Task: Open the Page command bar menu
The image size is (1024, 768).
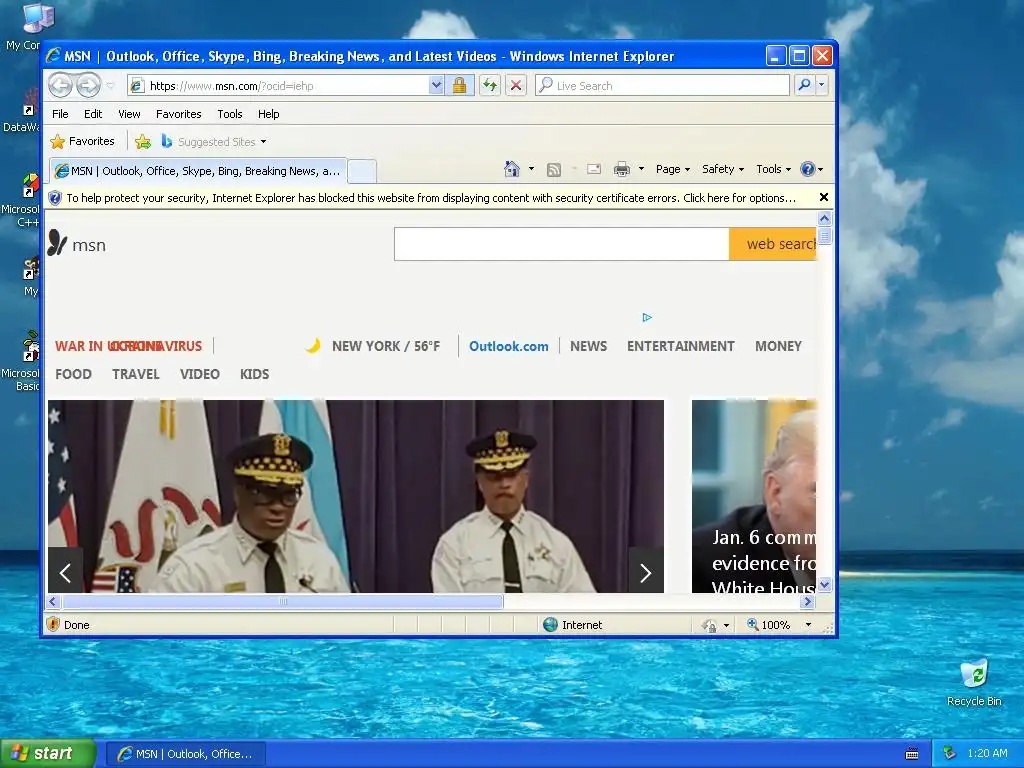Action: tap(673, 169)
